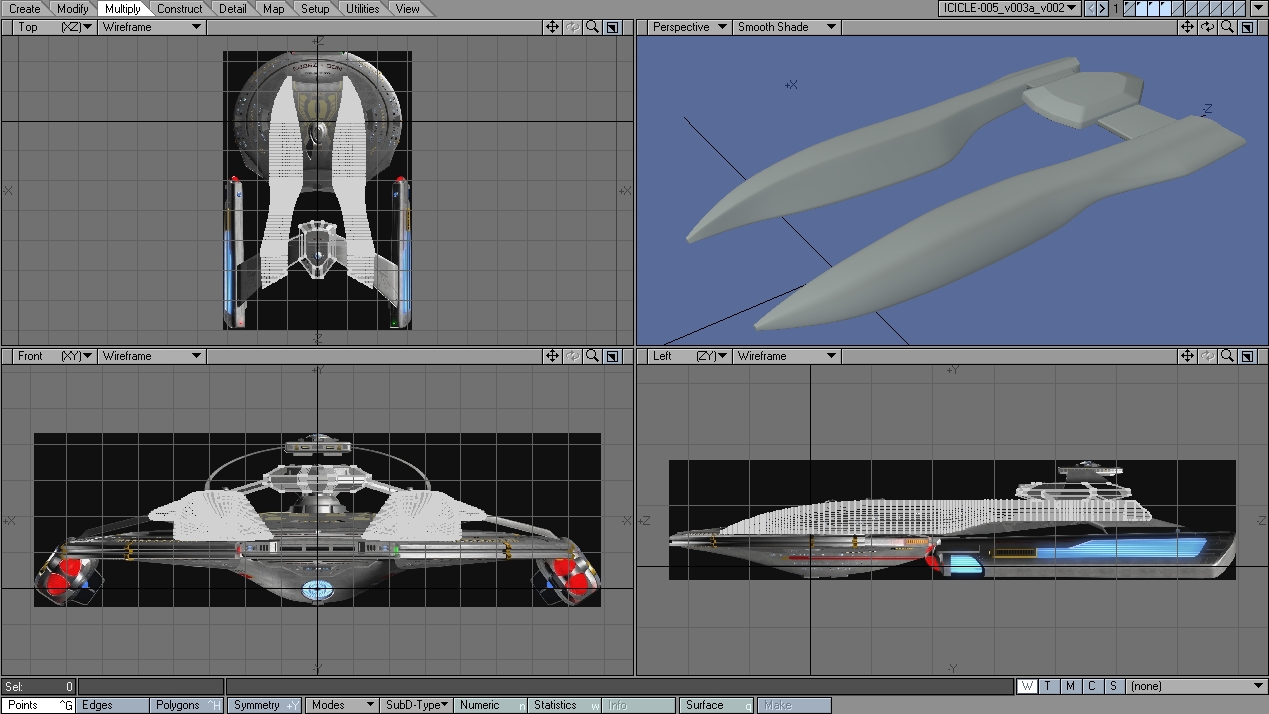This screenshot has height=714, width=1269.
Task: Select the M (morph) map type button
Action: pos(1070,686)
